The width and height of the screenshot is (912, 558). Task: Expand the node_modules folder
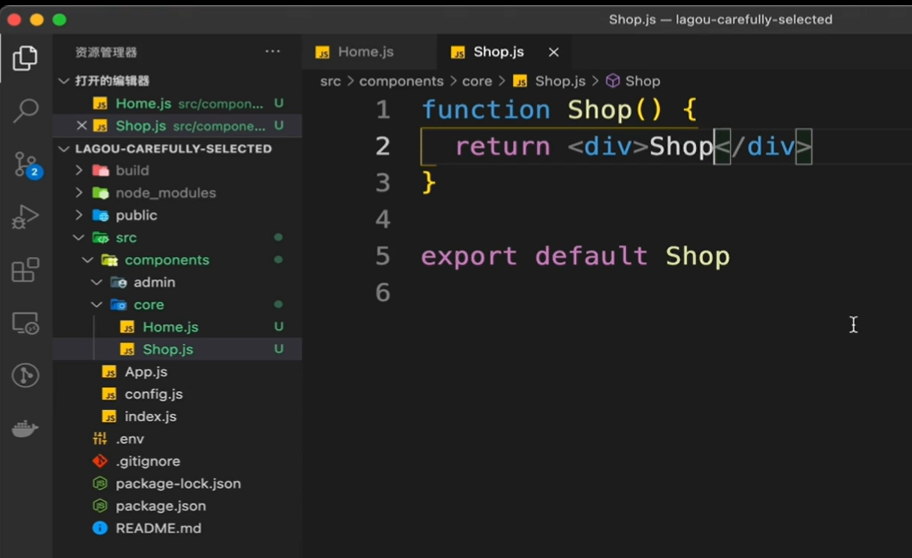coord(79,193)
